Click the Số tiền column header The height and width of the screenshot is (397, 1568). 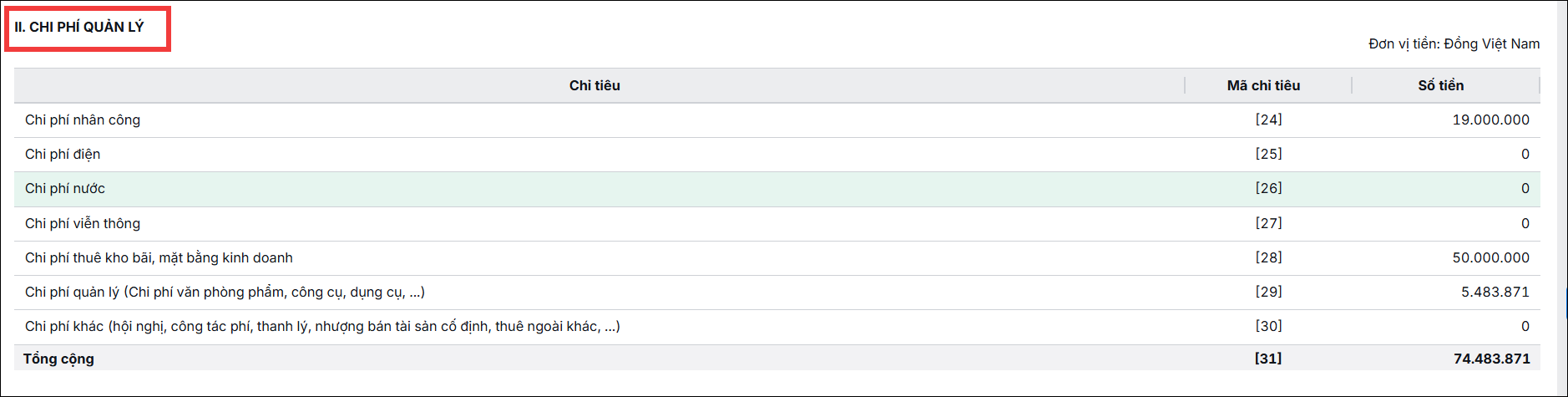(x=1440, y=85)
